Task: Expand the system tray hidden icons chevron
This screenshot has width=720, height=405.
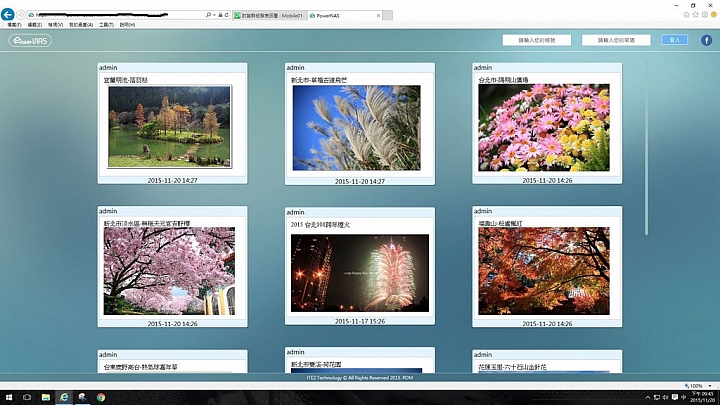Action: click(x=648, y=397)
